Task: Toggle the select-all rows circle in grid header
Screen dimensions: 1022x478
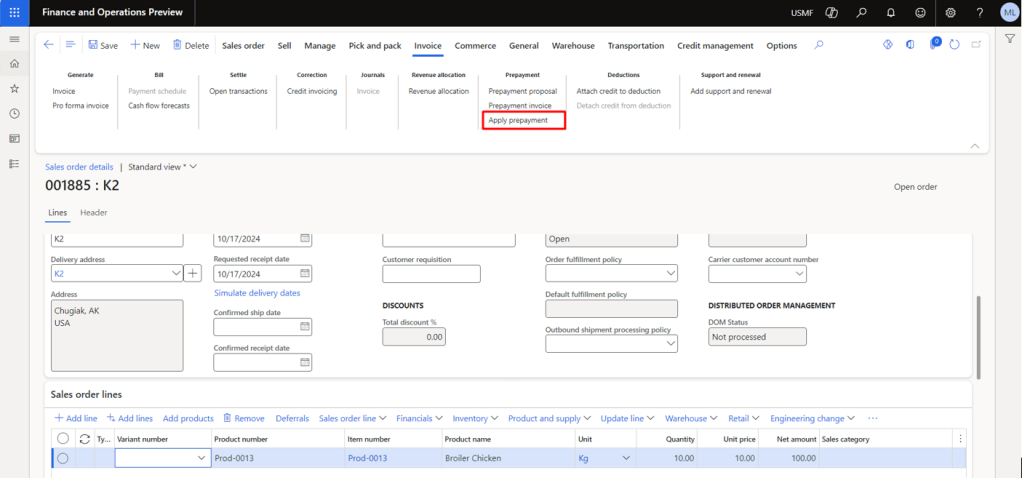Action: click(63, 438)
